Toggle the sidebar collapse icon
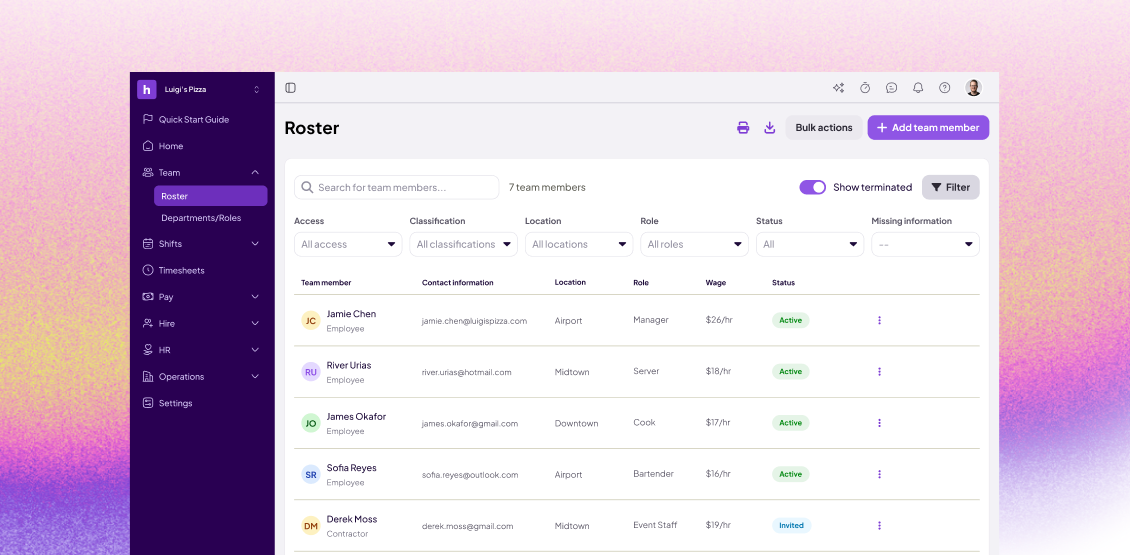 290,88
